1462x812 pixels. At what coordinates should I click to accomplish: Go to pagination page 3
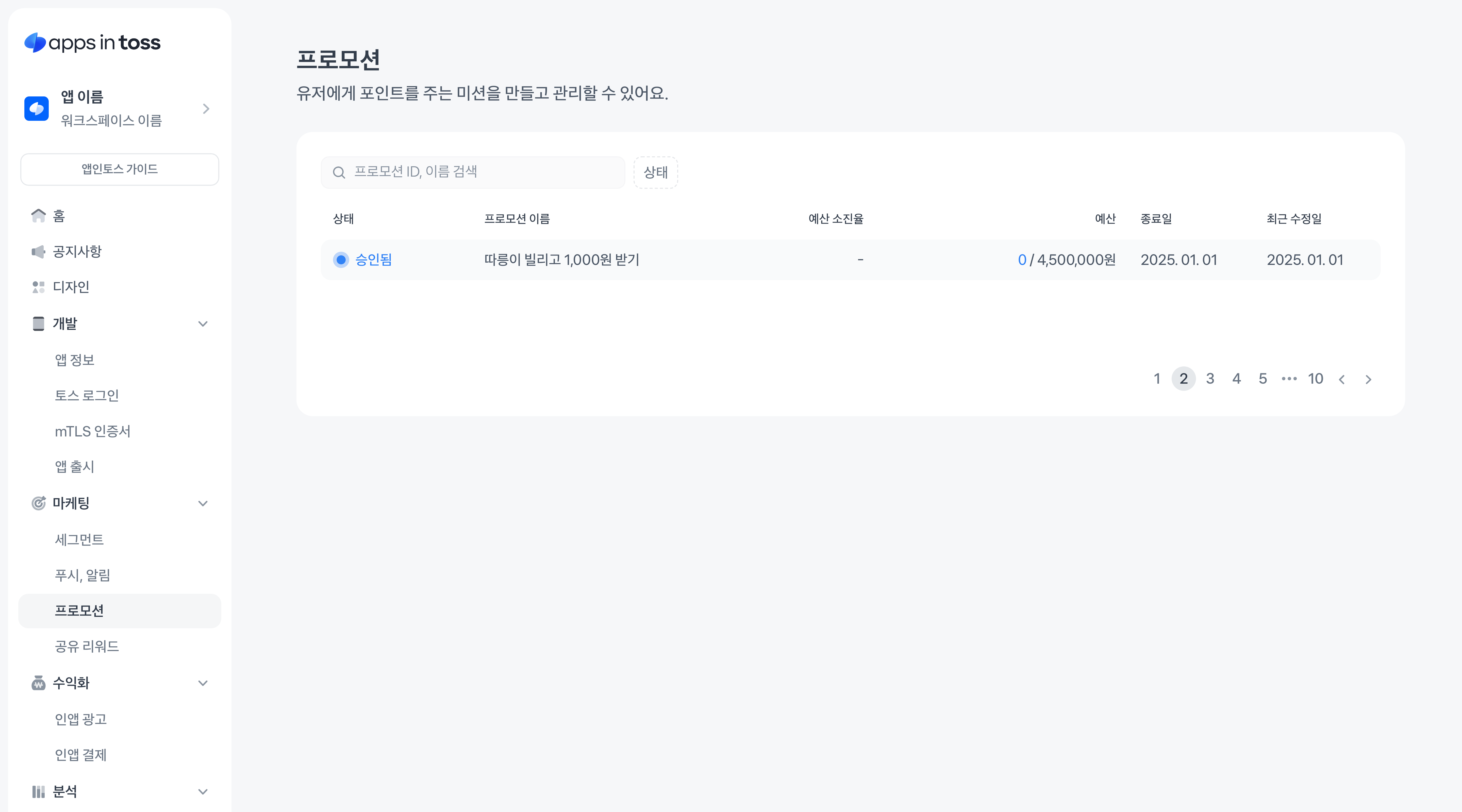[x=1209, y=379]
